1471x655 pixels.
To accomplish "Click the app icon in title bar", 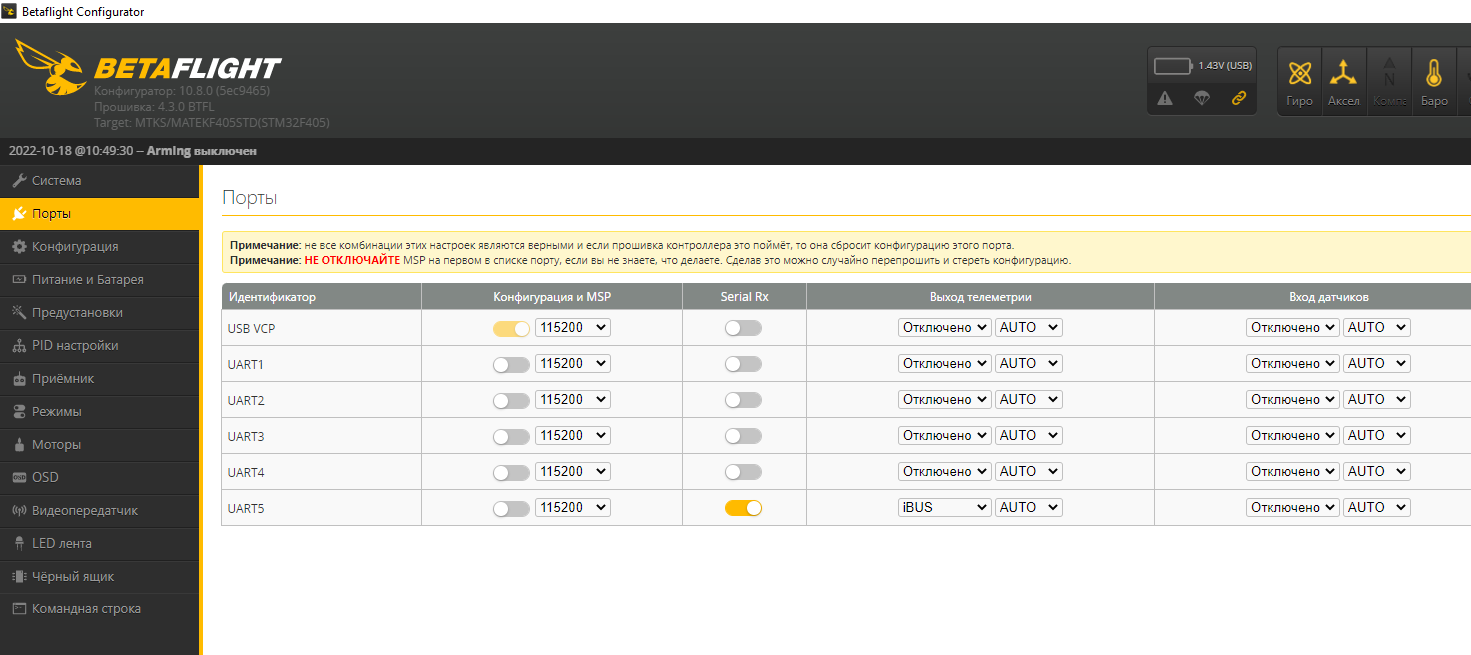I will point(10,11).
